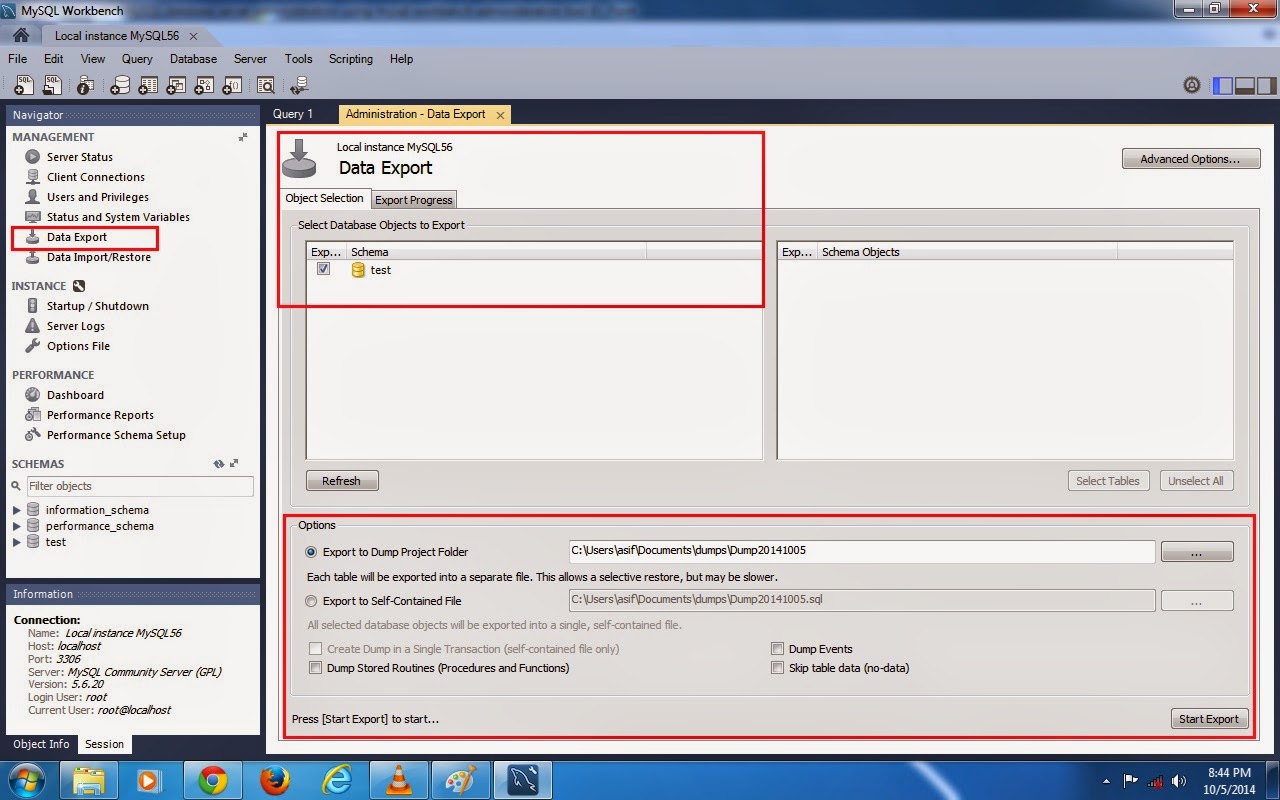Enable Skip table data (no-data)
1280x800 pixels.
777,668
